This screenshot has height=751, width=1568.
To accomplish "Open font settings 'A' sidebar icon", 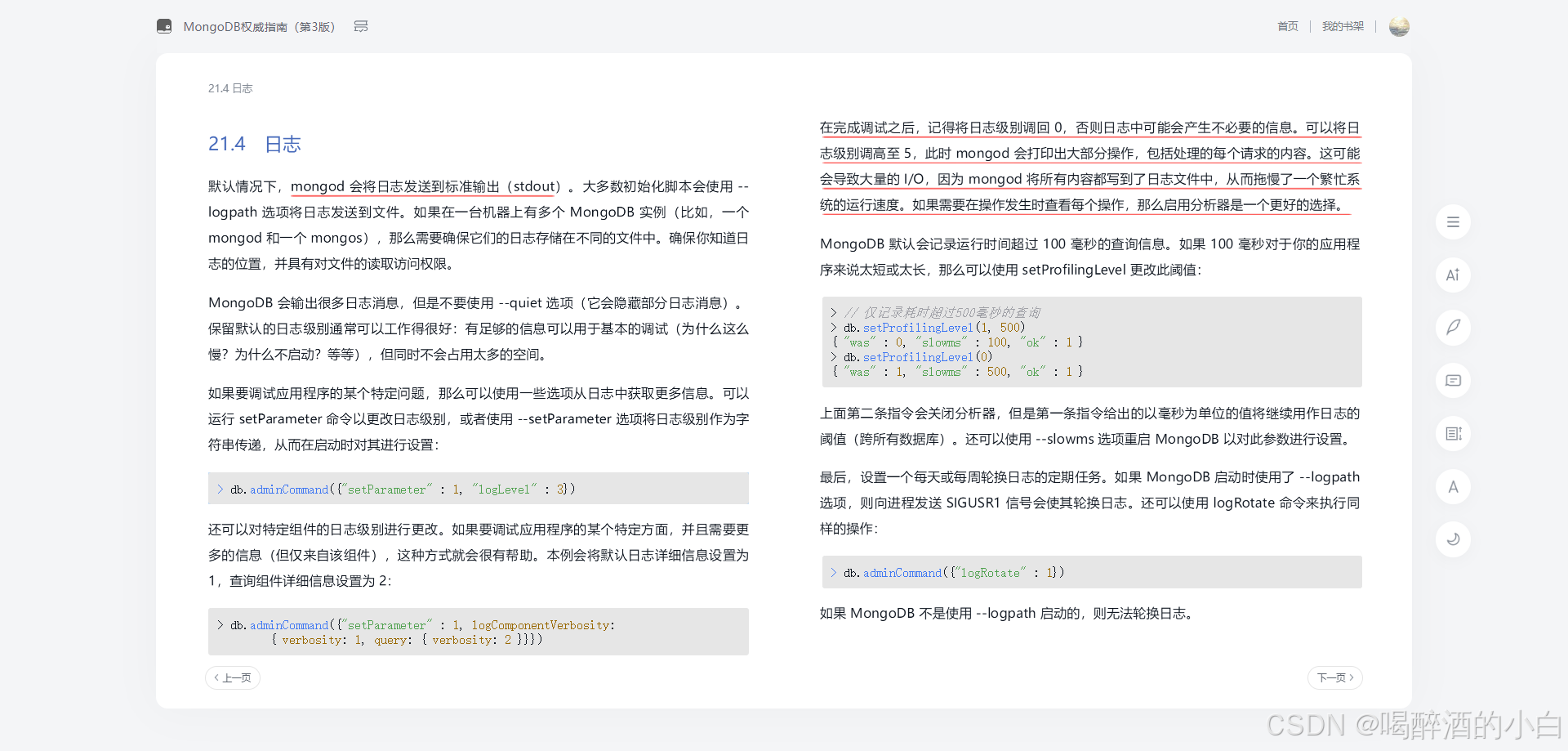I will [x=1453, y=487].
